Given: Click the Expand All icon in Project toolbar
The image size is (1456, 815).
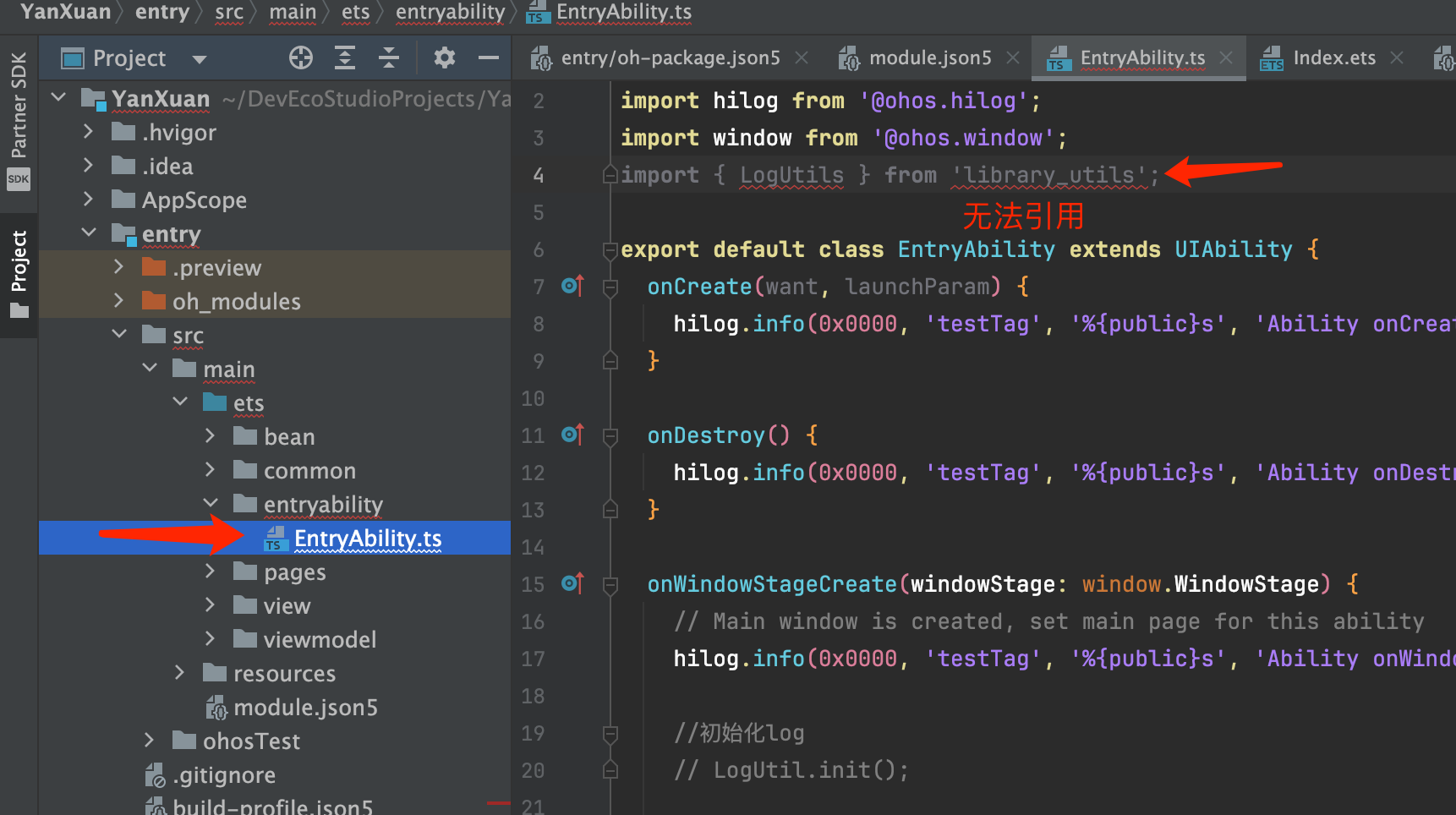Looking at the screenshot, I should (x=345, y=57).
